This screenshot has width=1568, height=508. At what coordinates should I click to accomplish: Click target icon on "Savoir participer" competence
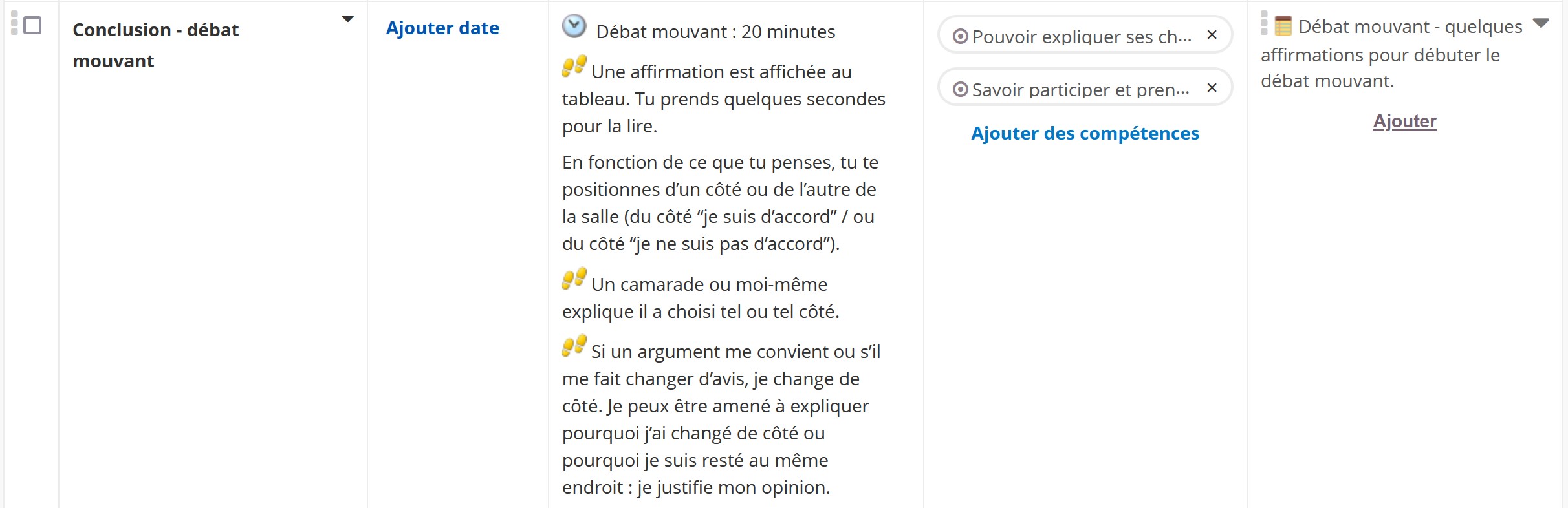coord(961,89)
